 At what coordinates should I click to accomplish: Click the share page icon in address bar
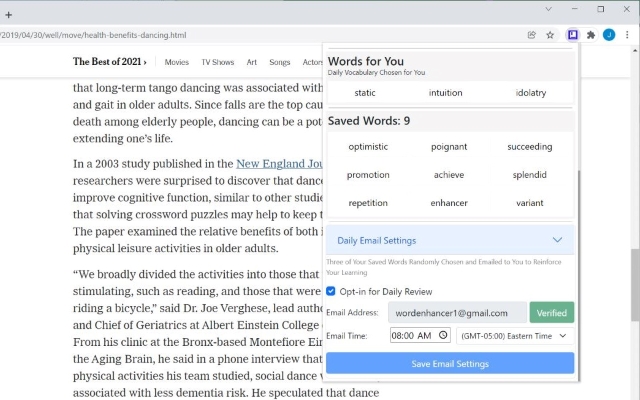[x=531, y=35]
